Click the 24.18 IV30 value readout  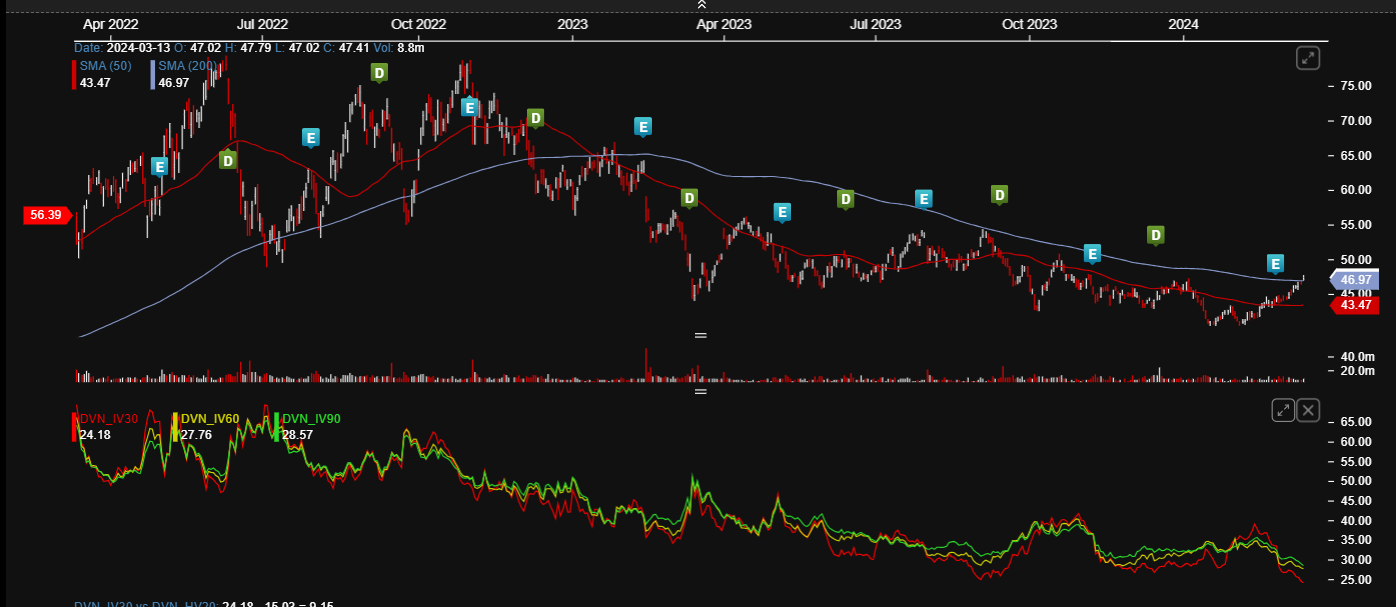pos(95,435)
